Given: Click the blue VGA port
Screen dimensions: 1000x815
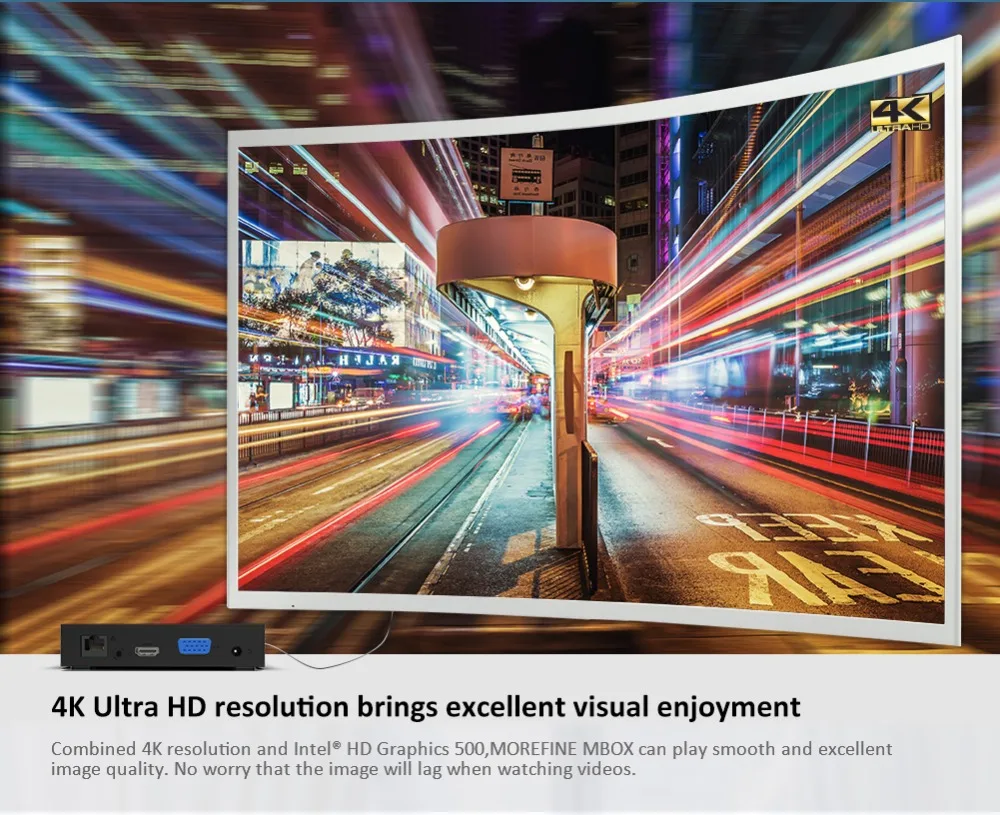Looking at the screenshot, I should [194, 648].
